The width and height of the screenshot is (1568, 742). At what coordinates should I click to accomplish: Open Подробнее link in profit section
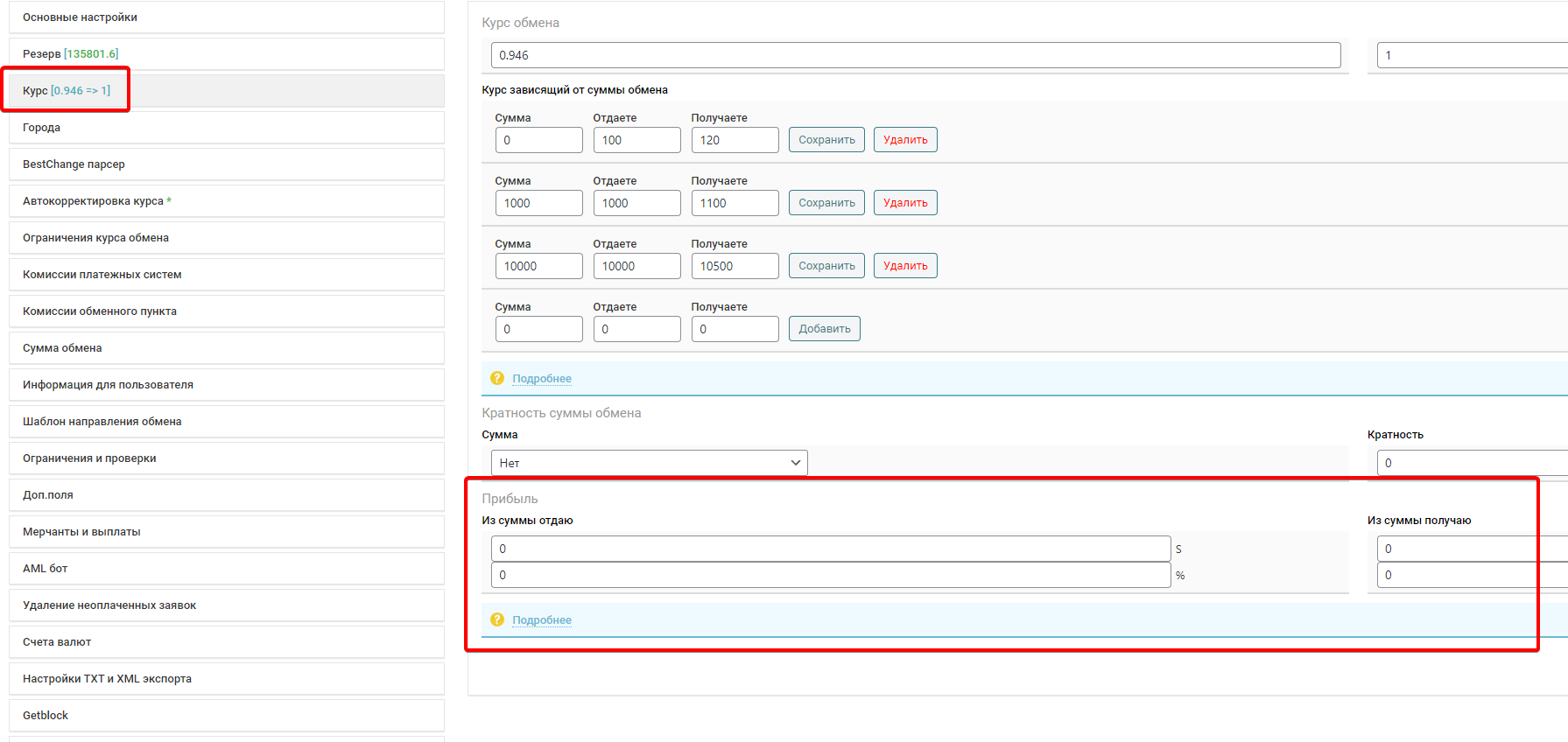click(x=542, y=620)
